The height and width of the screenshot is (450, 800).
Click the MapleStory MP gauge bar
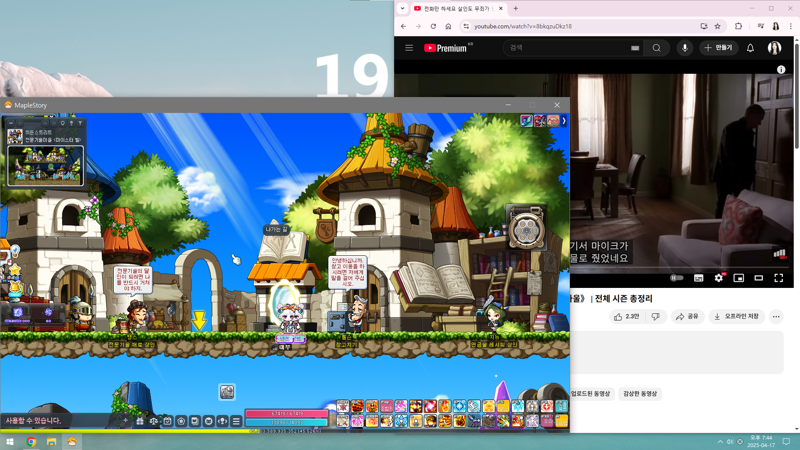(286, 422)
